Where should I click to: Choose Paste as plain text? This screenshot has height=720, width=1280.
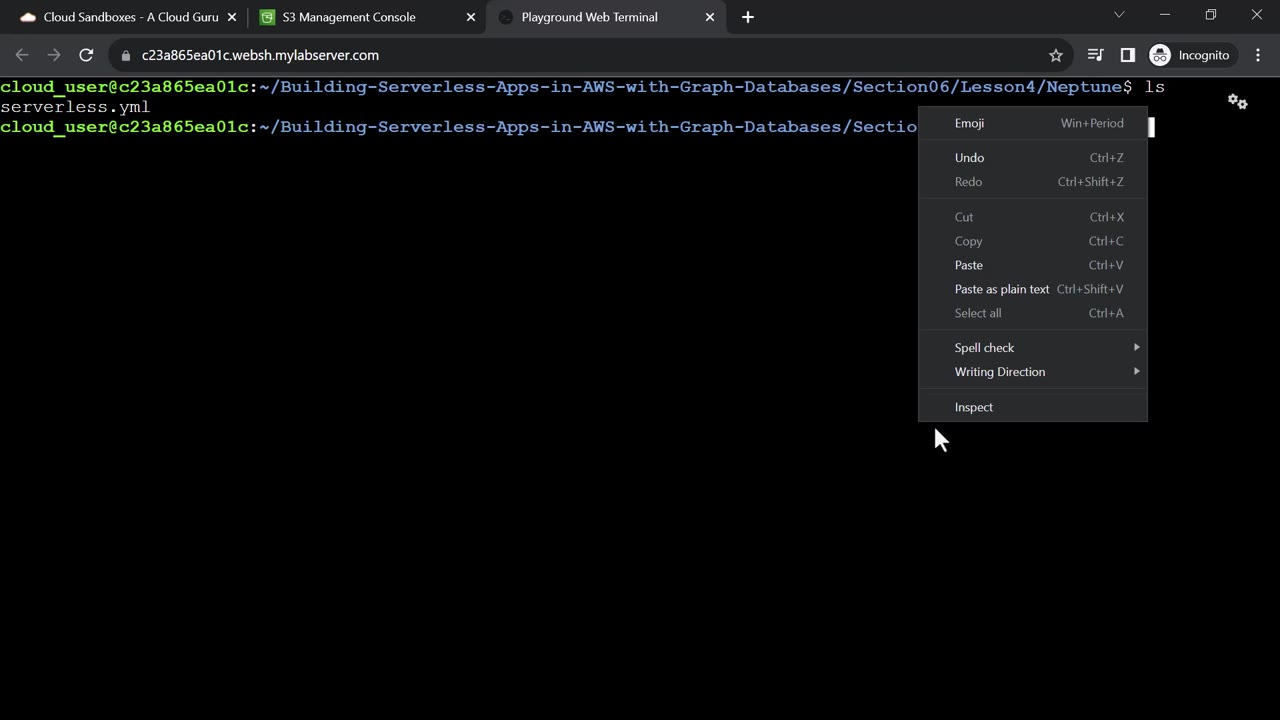1033,289
